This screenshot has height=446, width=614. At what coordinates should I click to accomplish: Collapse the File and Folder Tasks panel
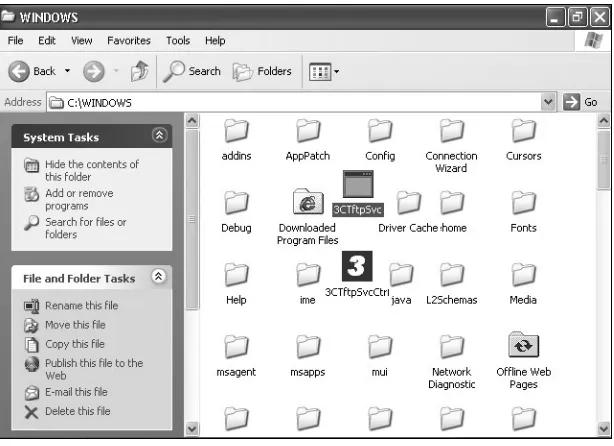point(159,276)
